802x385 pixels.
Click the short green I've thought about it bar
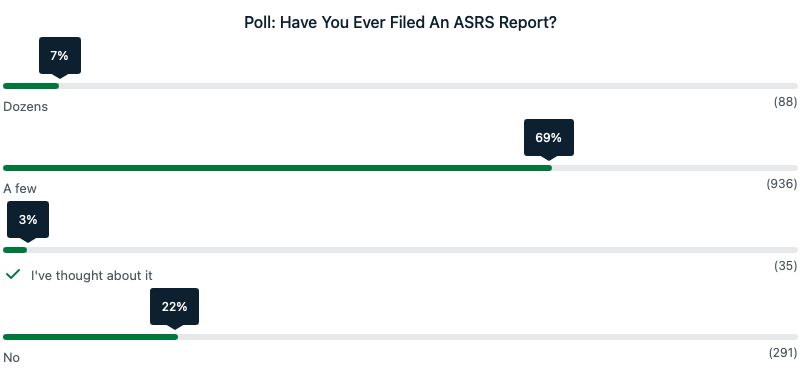pos(15,250)
